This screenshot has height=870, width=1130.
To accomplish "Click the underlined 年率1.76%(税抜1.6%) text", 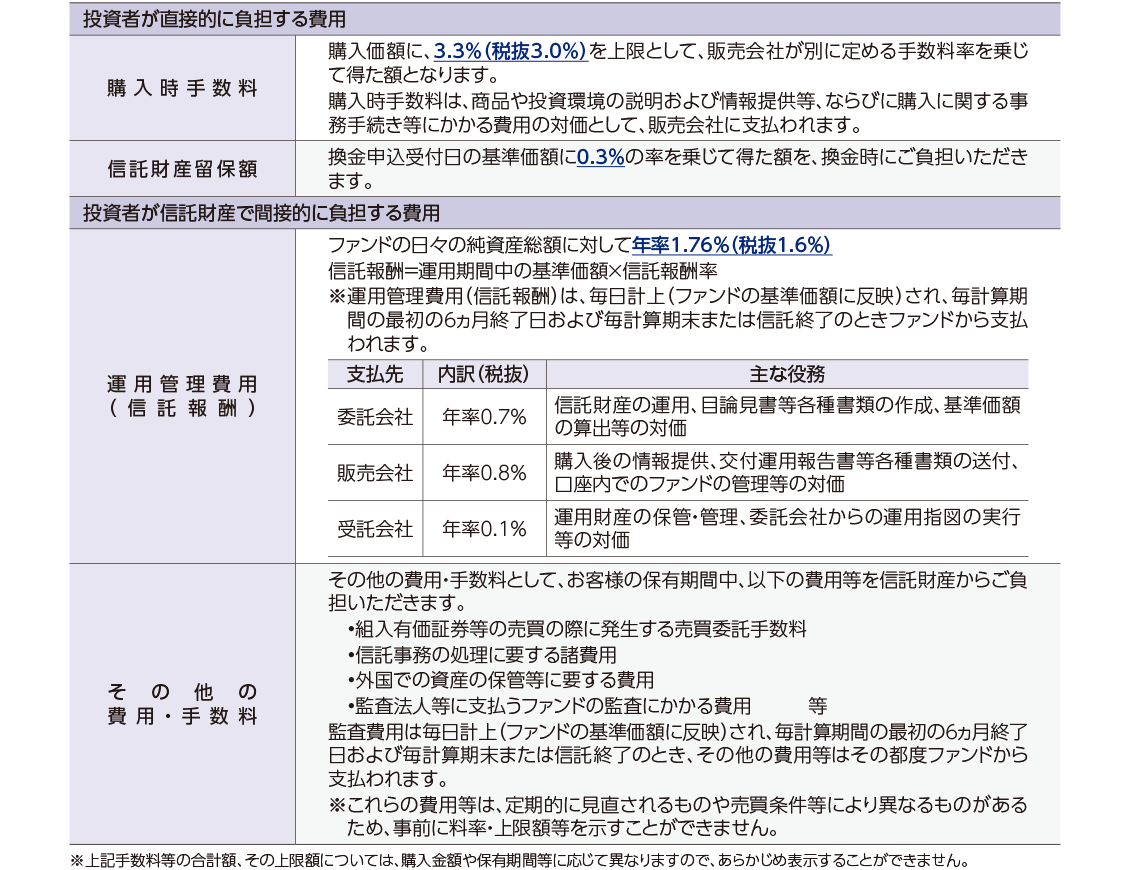I will coord(731,246).
